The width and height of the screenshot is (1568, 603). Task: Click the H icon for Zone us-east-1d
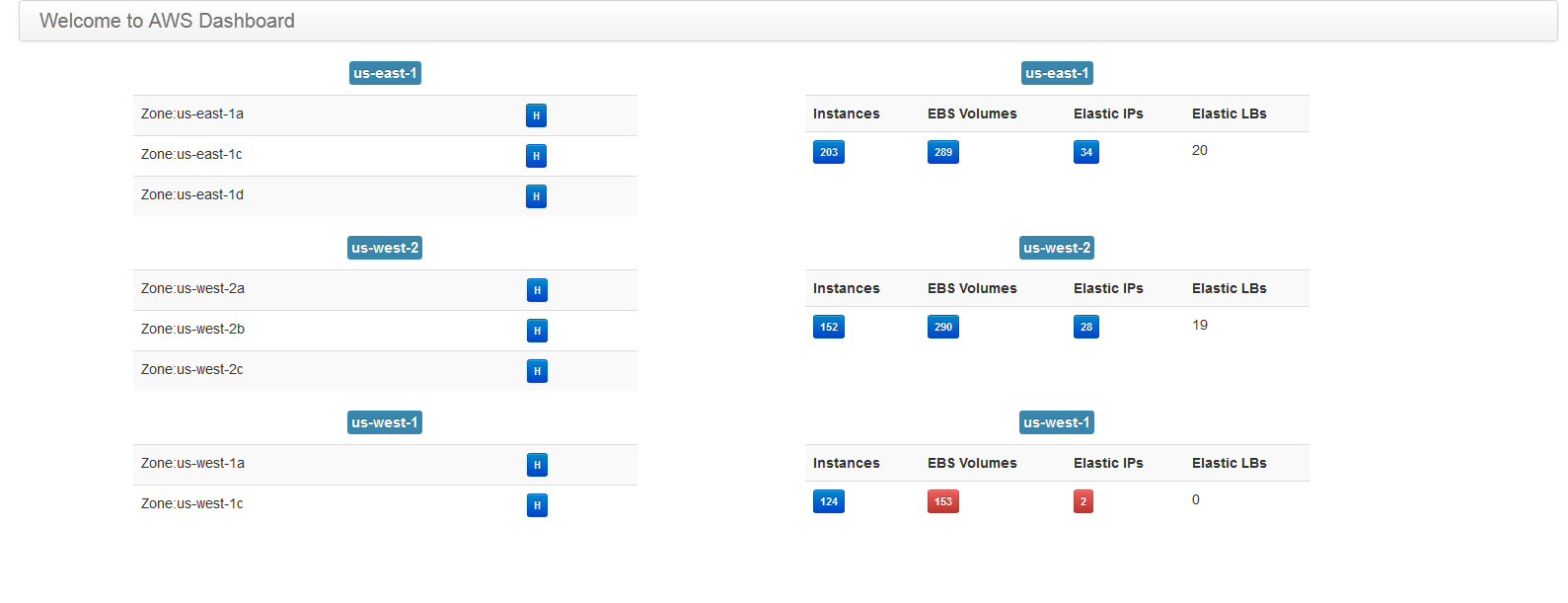[x=536, y=196]
